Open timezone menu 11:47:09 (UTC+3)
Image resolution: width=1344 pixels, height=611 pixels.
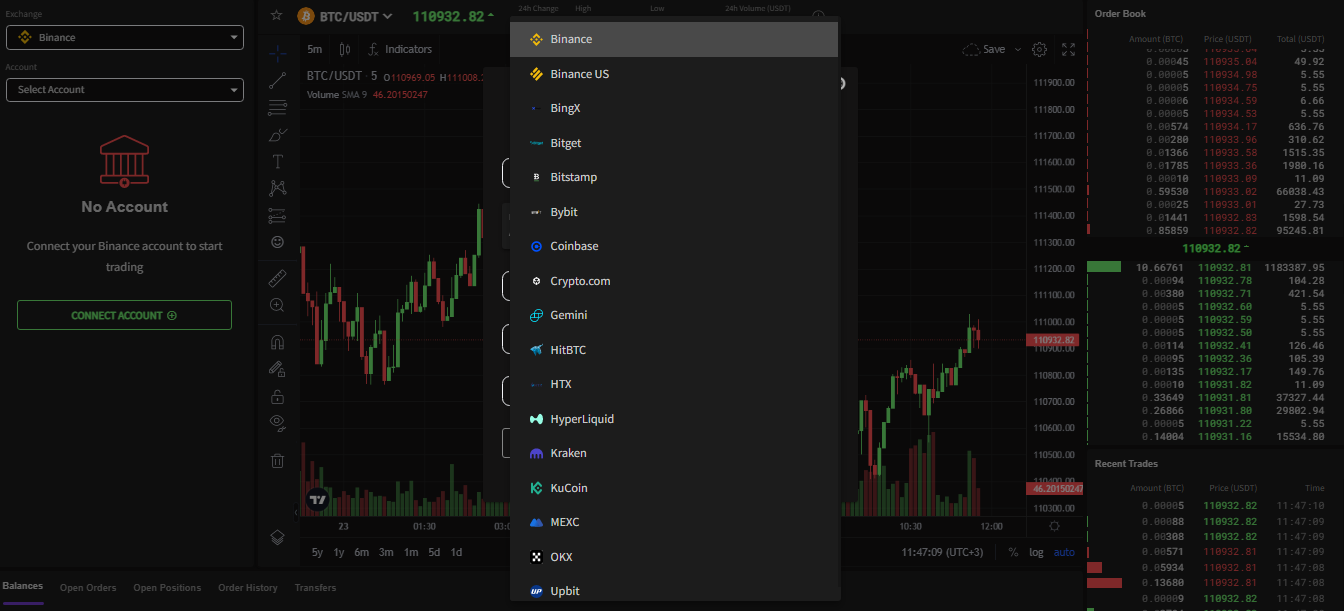(942, 552)
